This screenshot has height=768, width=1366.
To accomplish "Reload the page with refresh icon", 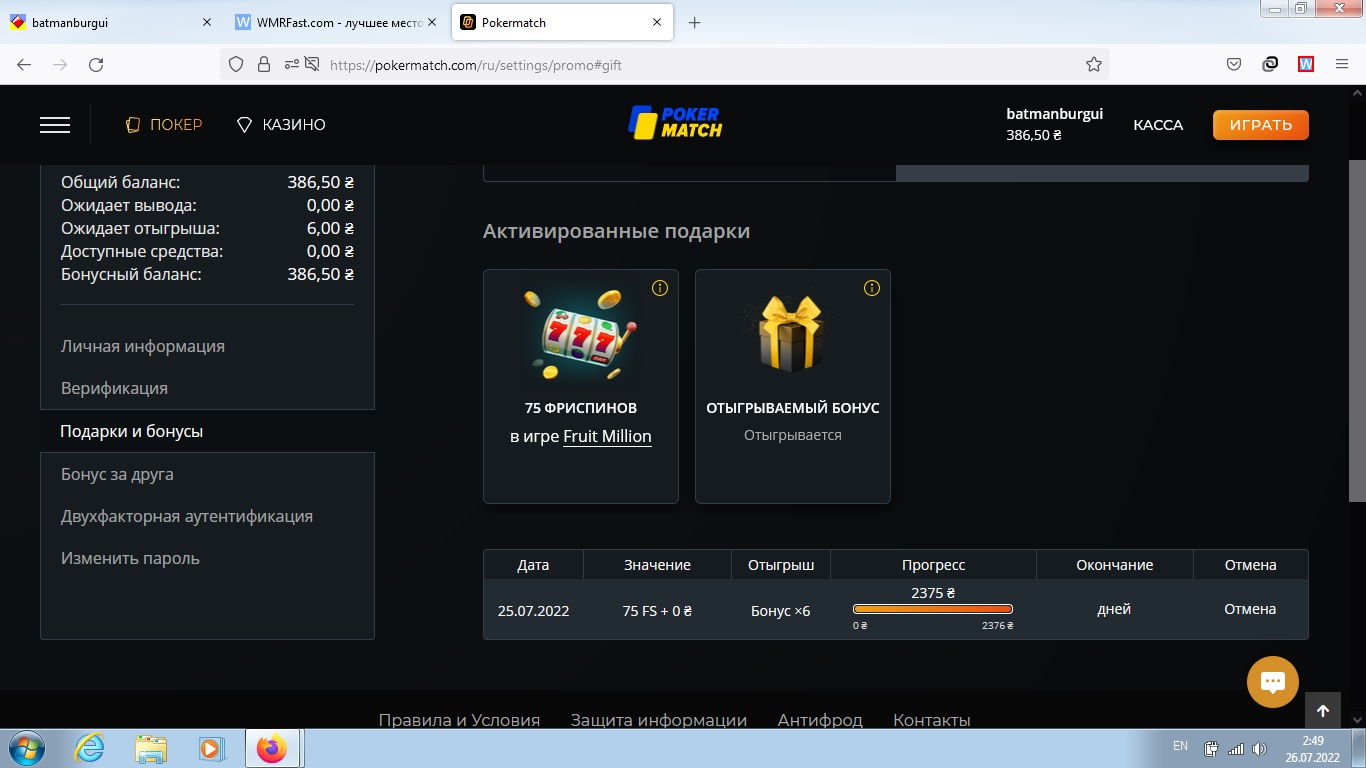I will pyautogui.click(x=96, y=64).
